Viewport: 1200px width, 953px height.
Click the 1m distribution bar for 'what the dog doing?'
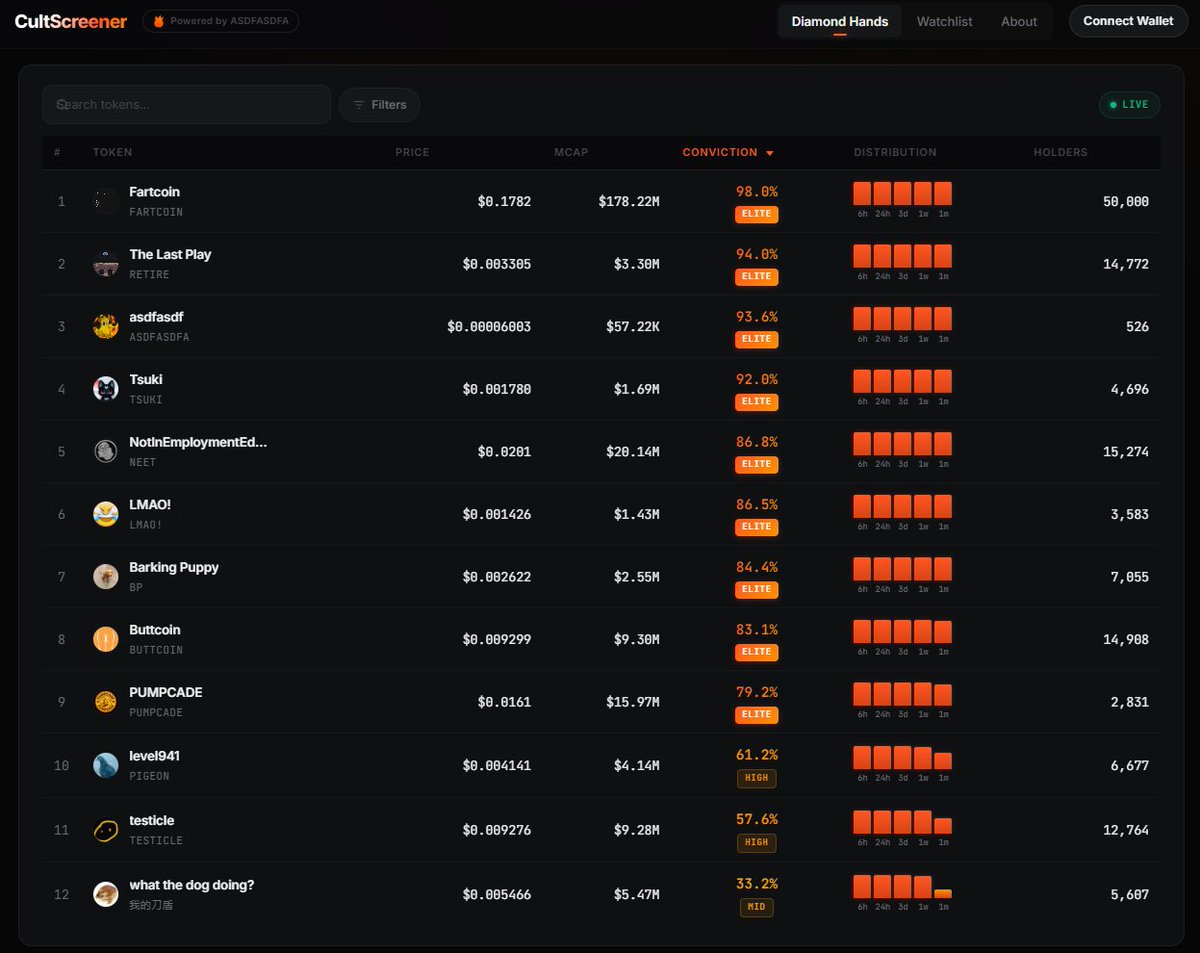pos(943,893)
